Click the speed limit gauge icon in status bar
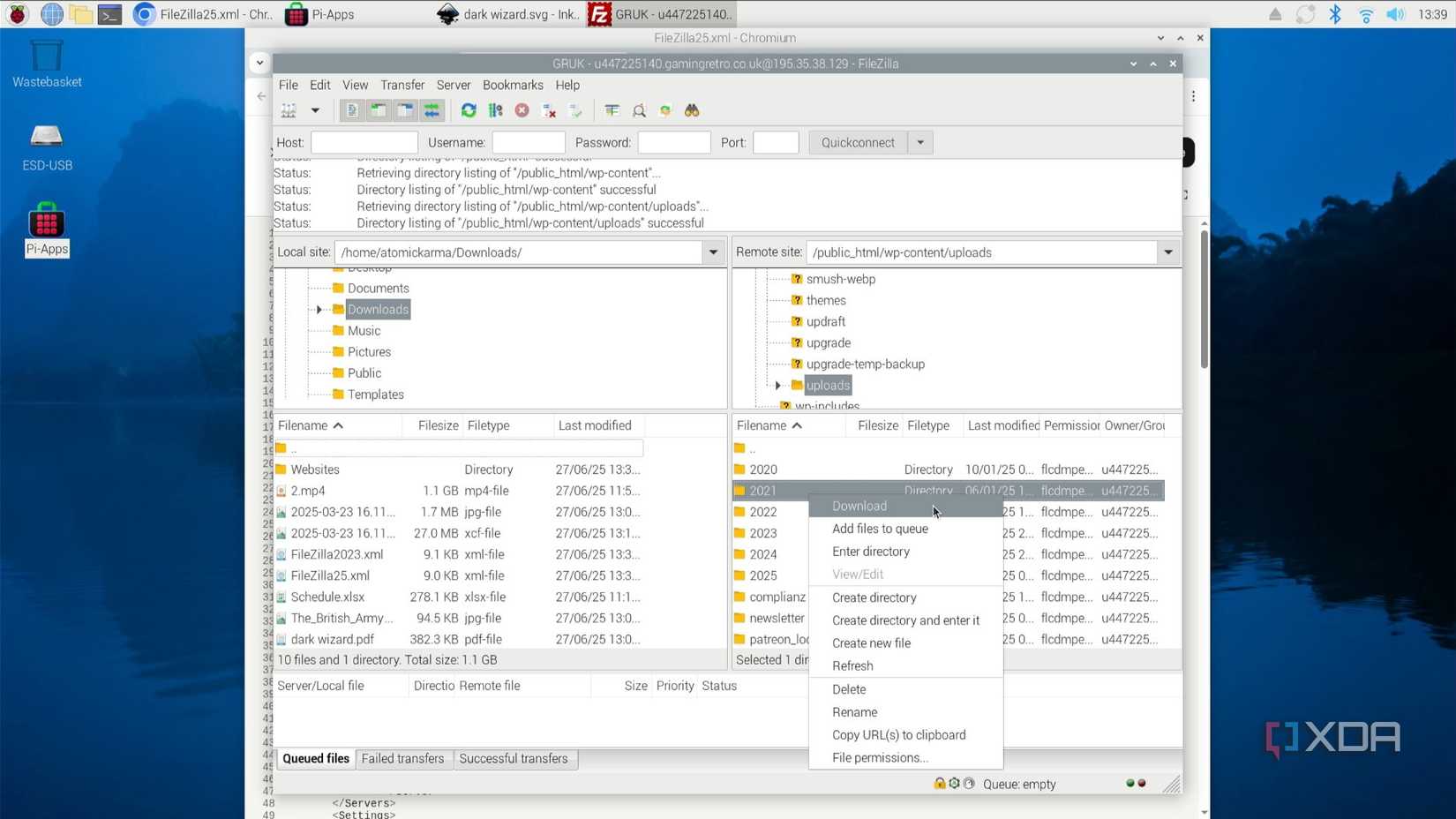The height and width of the screenshot is (819, 1456). coord(969,783)
